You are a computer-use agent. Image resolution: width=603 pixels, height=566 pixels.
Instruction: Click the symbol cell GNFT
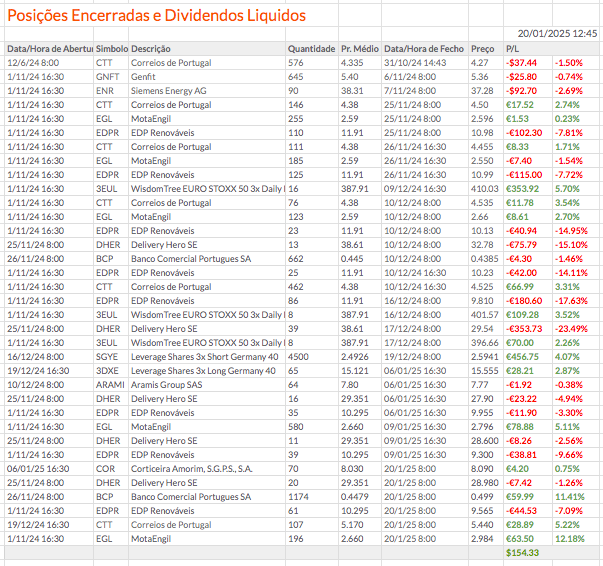[x=107, y=77]
